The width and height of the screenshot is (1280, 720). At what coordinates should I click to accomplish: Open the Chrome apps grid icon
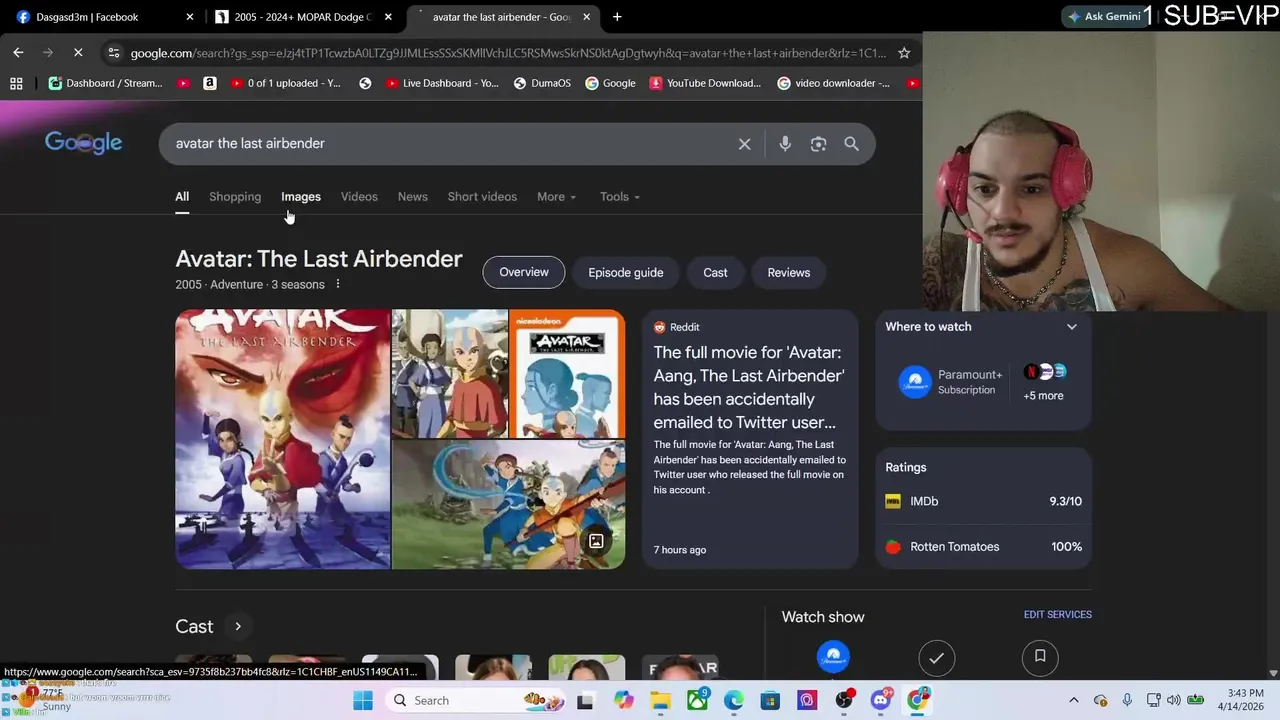pos(16,83)
